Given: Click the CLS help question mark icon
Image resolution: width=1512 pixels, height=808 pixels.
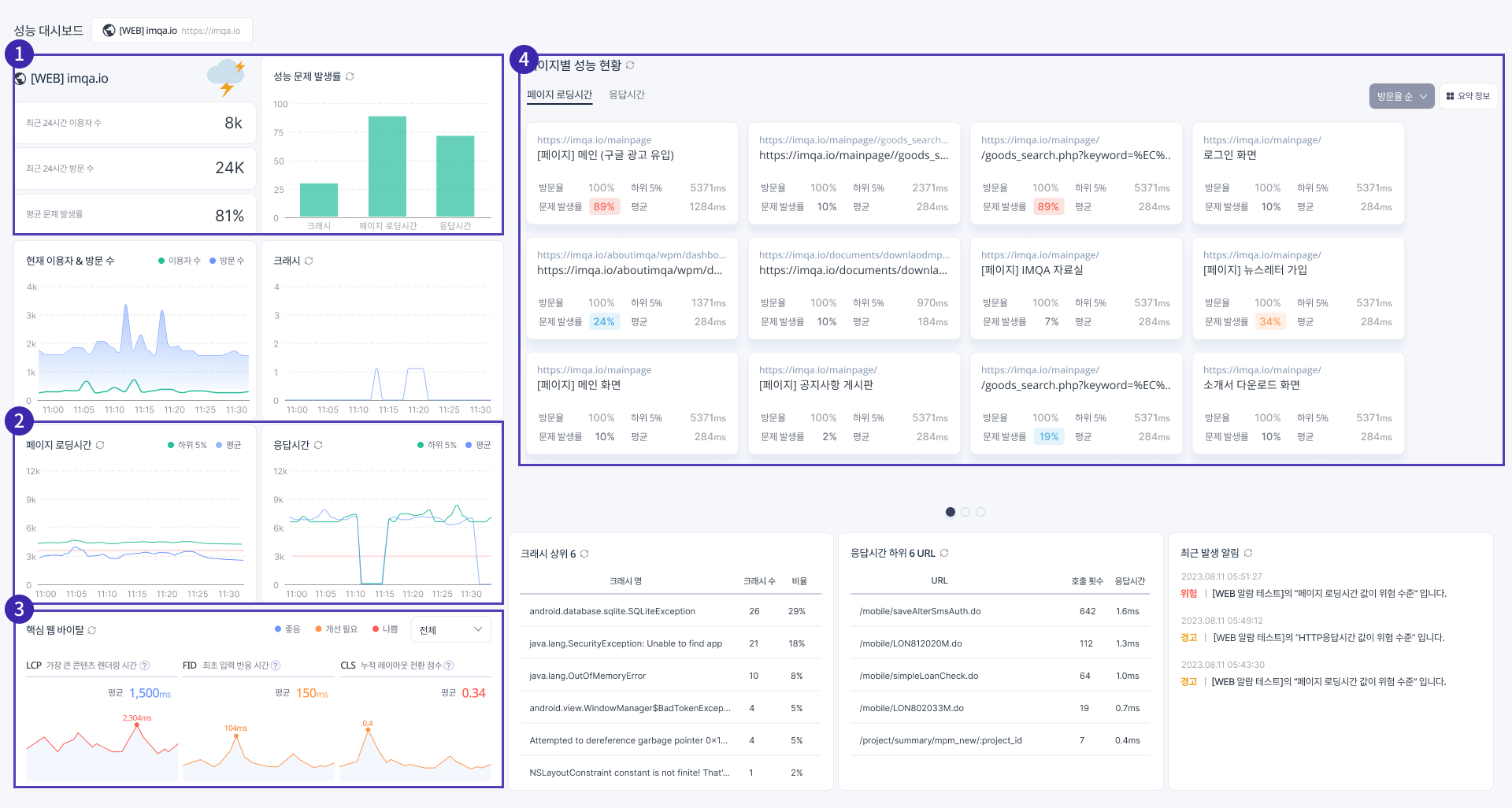Looking at the screenshot, I should tap(449, 665).
